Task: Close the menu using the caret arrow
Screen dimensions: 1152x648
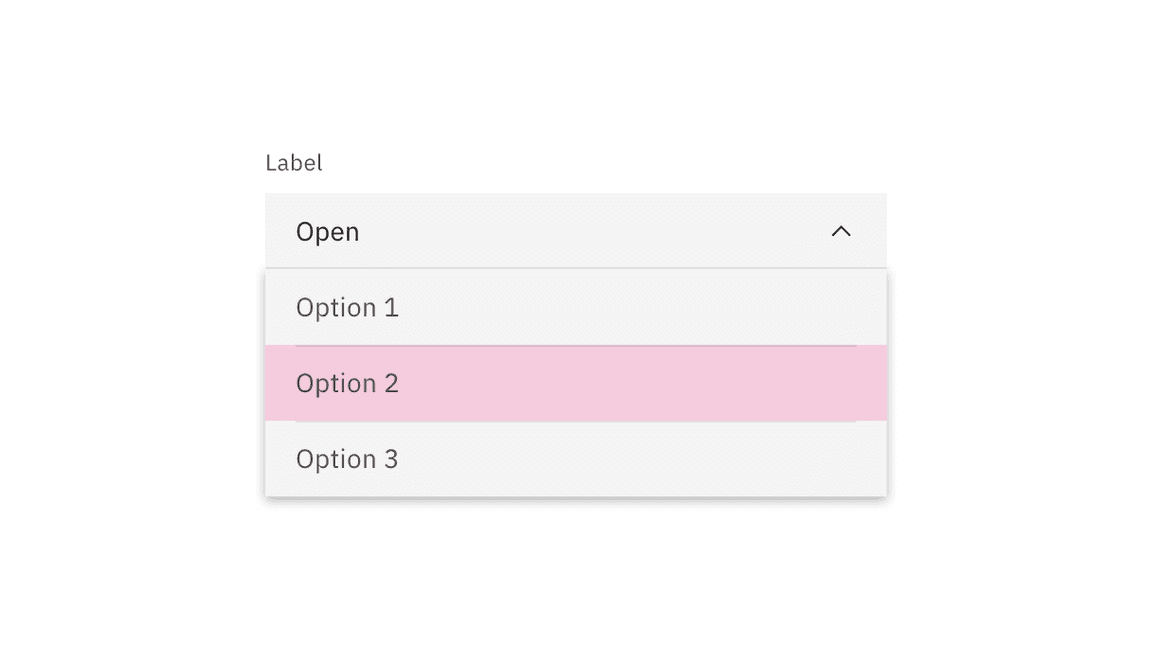Action: tap(841, 232)
